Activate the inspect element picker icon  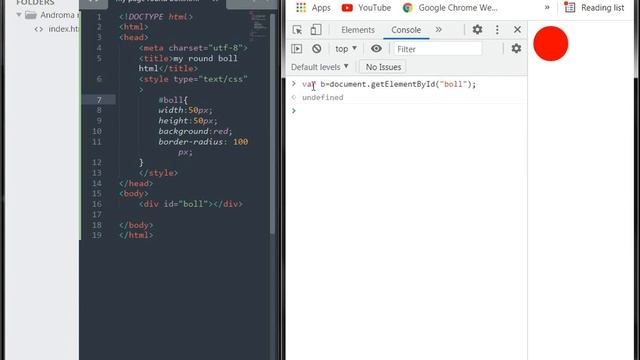pyautogui.click(x=297, y=30)
